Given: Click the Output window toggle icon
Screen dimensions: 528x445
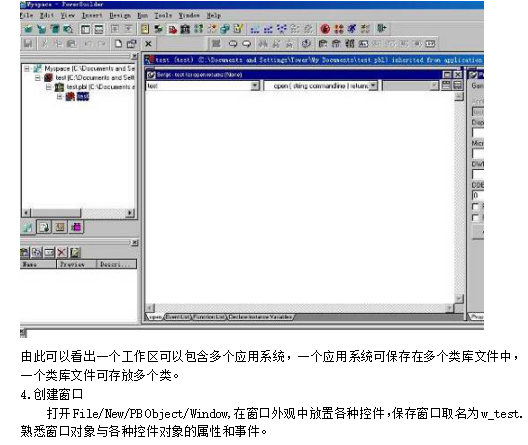Looking at the screenshot, I should [99, 29].
